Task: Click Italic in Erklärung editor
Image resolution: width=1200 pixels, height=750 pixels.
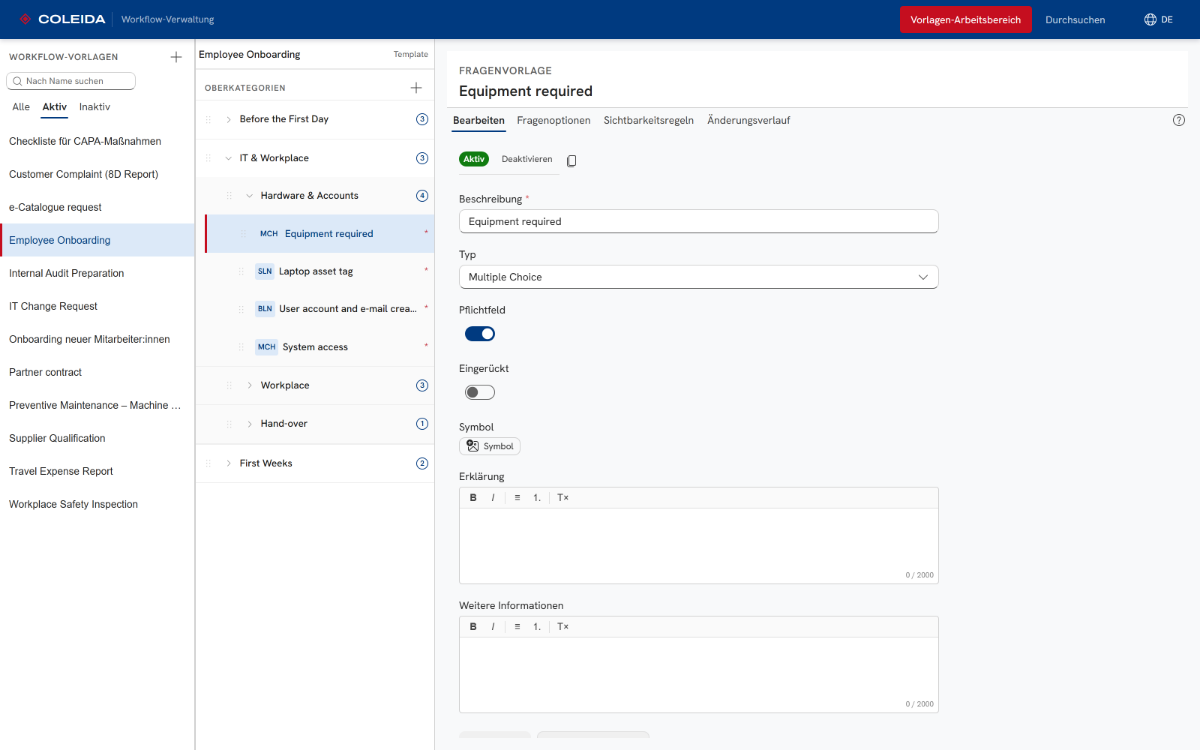Action: click(493, 498)
